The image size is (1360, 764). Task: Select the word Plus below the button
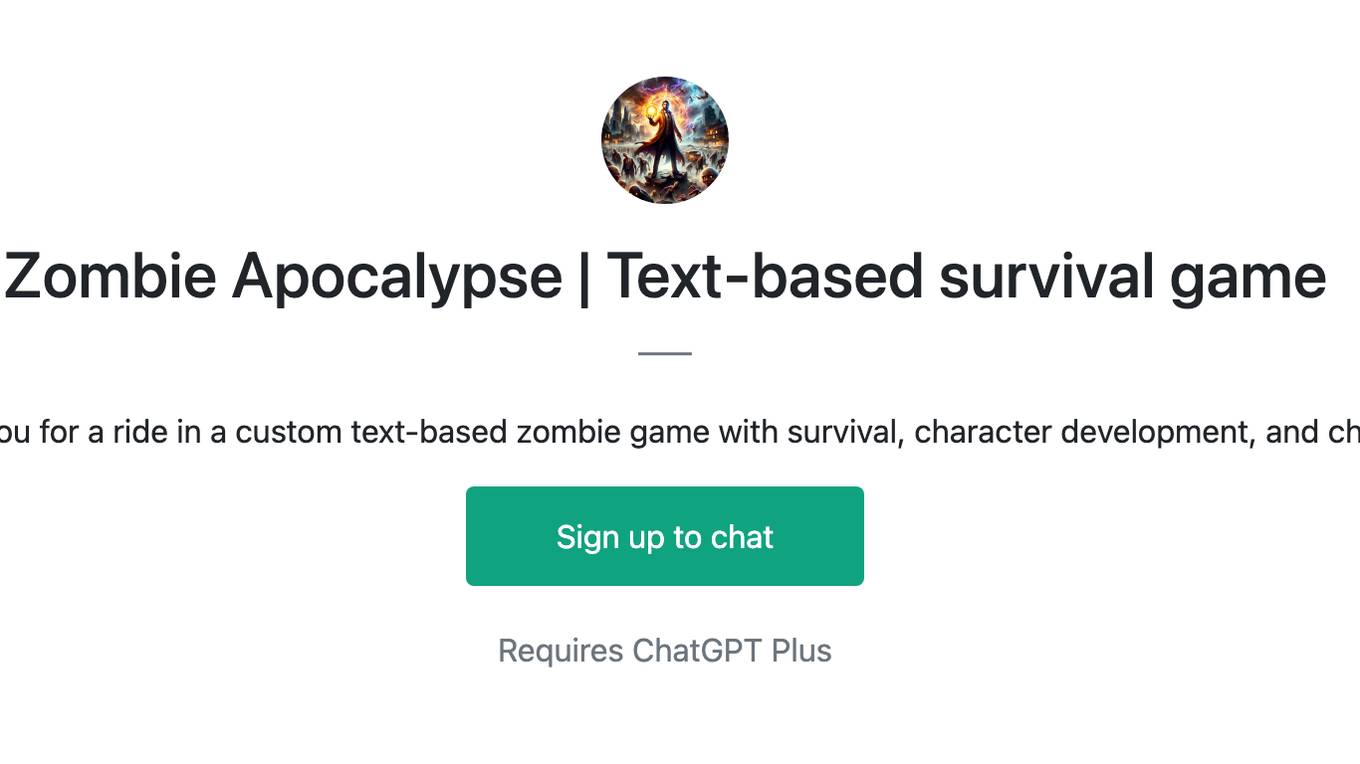pyautogui.click(x=801, y=651)
